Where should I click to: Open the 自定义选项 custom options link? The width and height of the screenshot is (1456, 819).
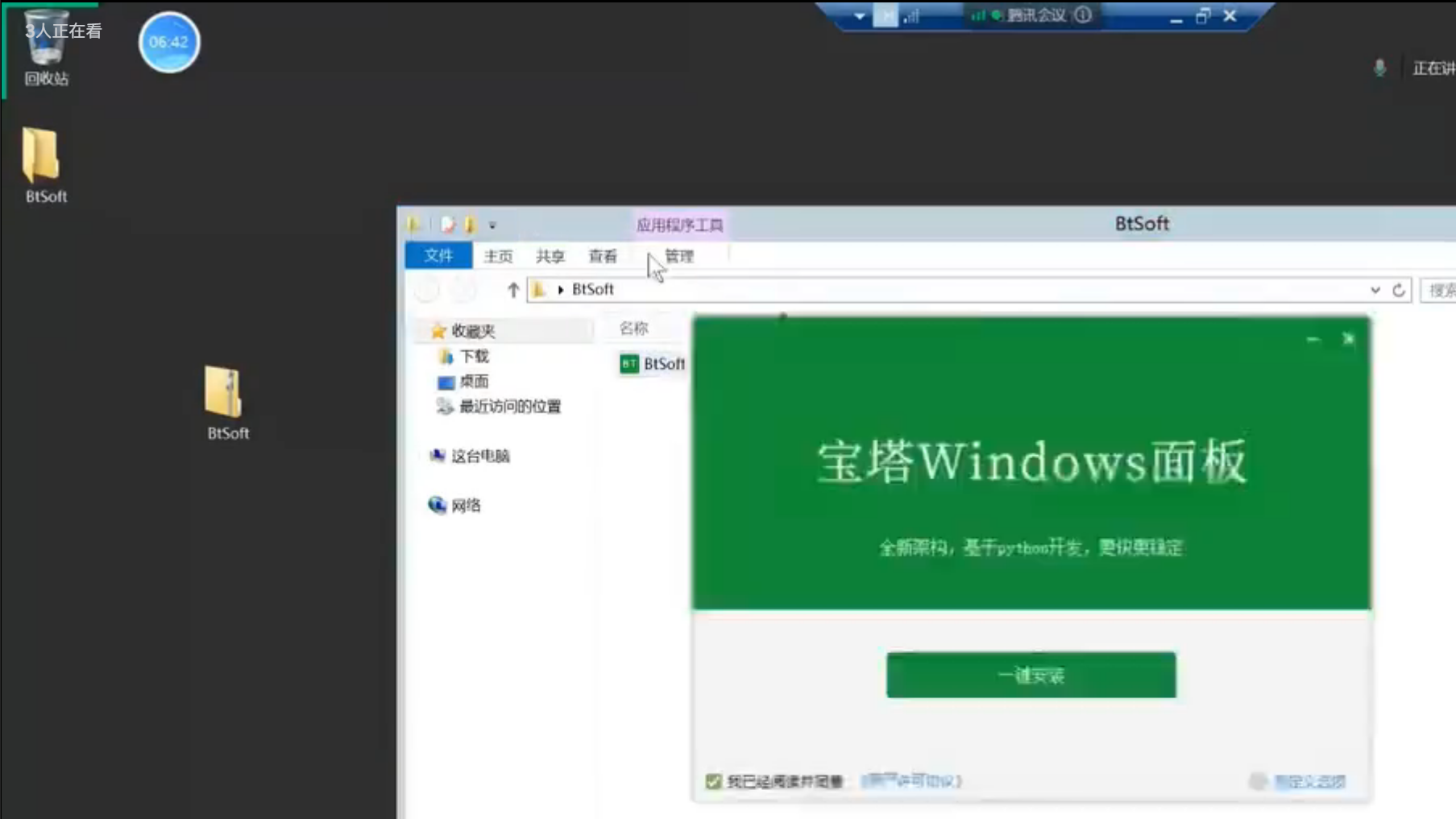pyautogui.click(x=1310, y=781)
